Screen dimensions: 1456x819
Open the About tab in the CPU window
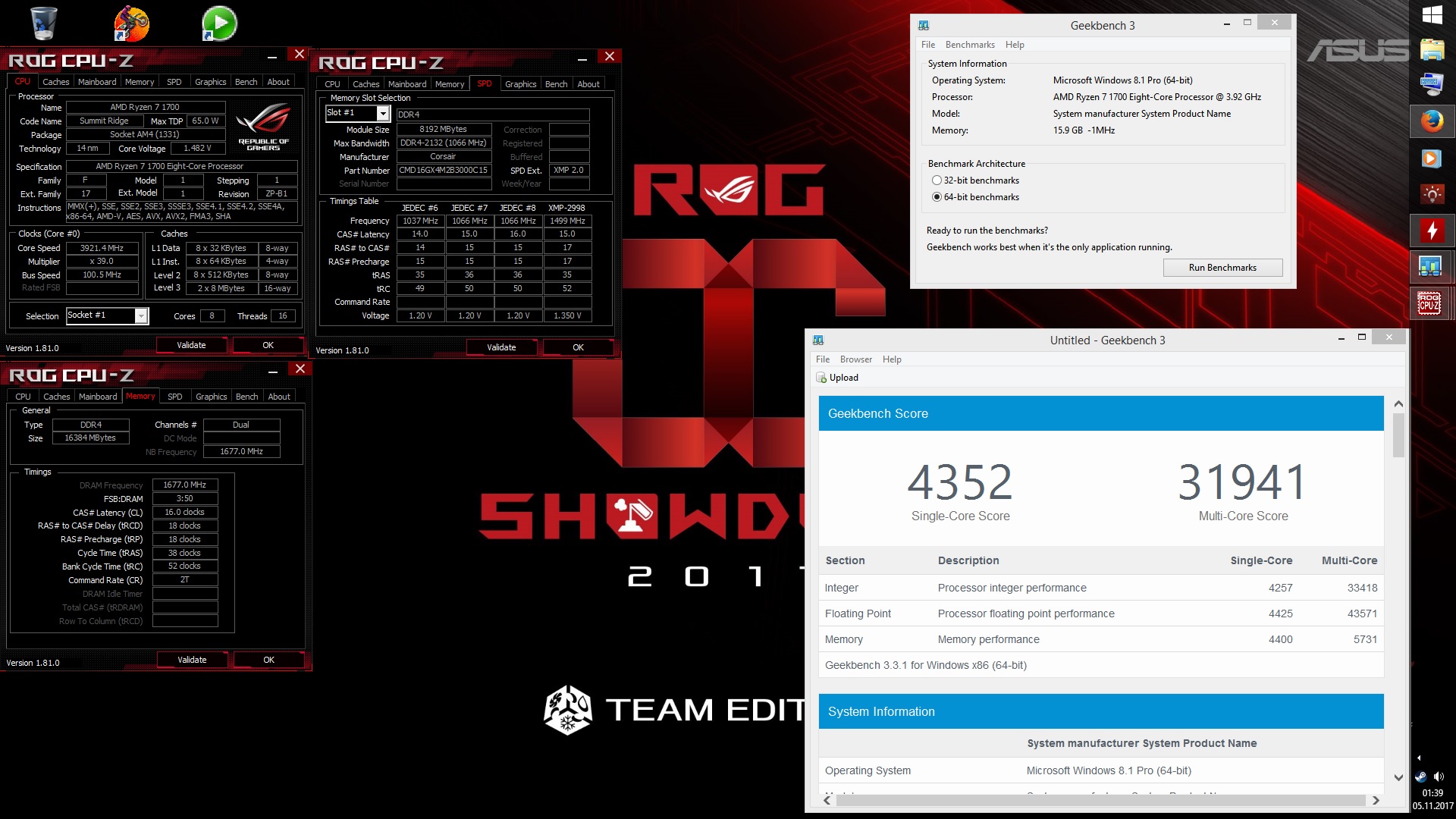(x=278, y=82)
